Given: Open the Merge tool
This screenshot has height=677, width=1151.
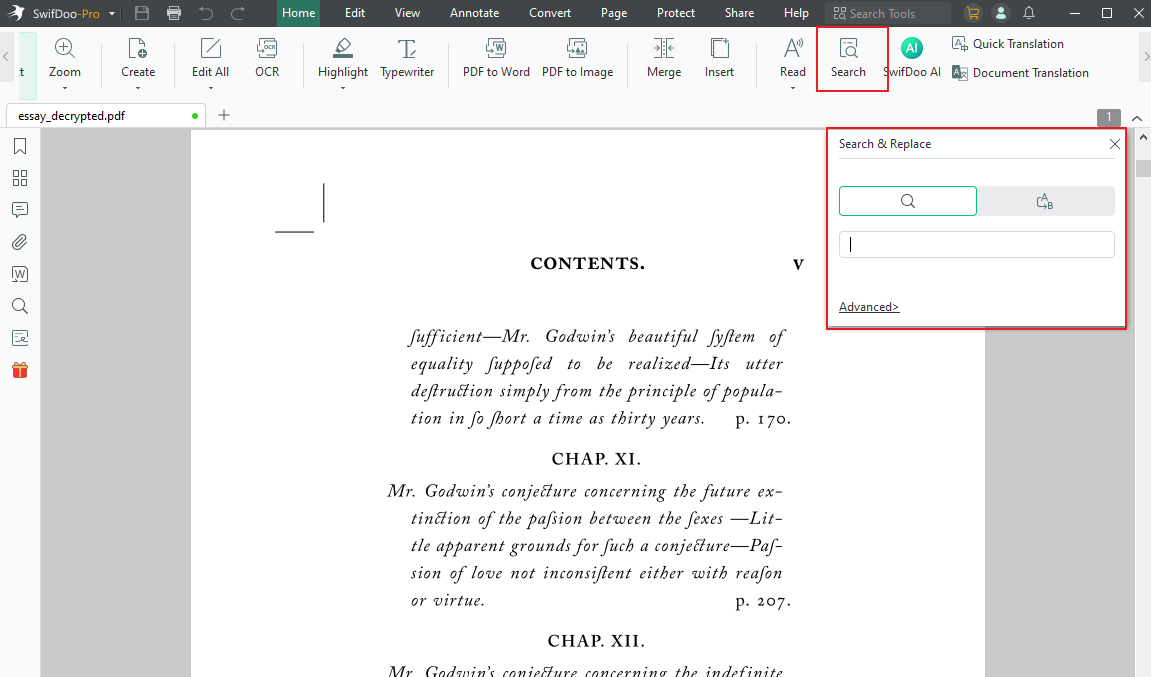Looking at the screenshot, I should (663, 59).
